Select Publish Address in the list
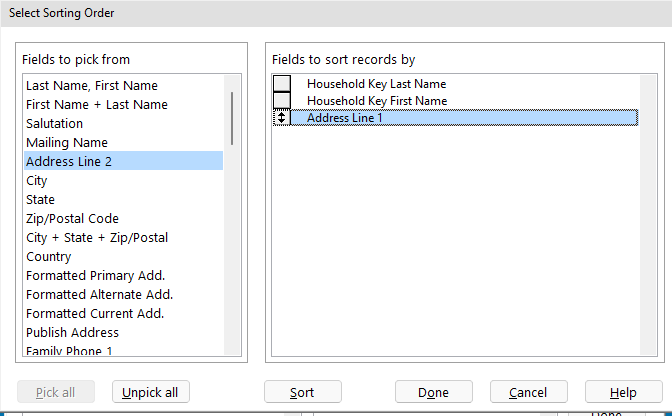 tap(72, 333)
